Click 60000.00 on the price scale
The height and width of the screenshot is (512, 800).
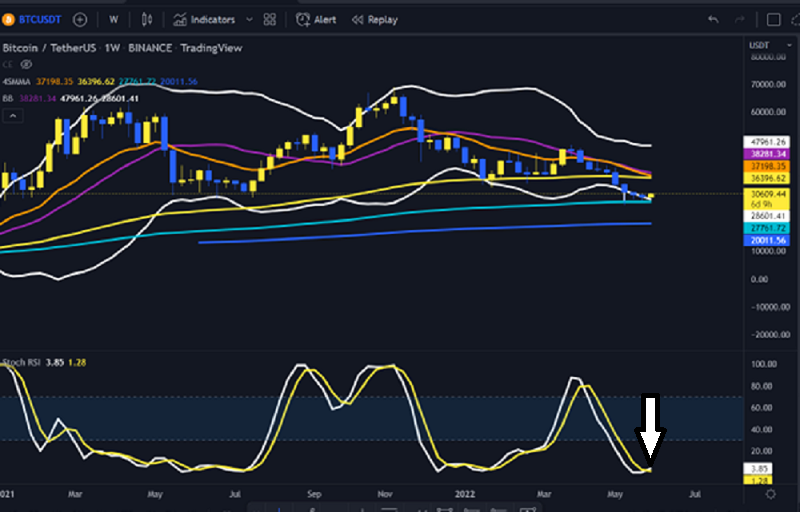pyautogui.click(x=768, y=112)
